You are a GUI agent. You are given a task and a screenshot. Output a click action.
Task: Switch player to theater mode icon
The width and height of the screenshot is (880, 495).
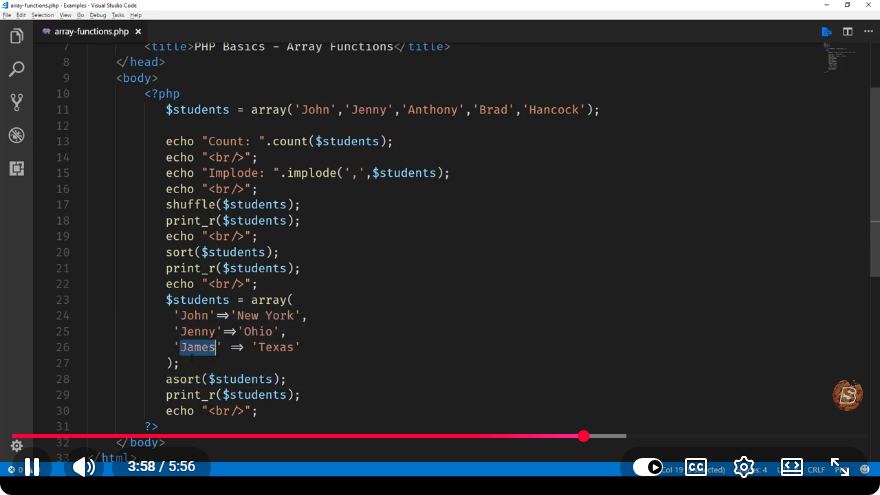tap(791, 466)
